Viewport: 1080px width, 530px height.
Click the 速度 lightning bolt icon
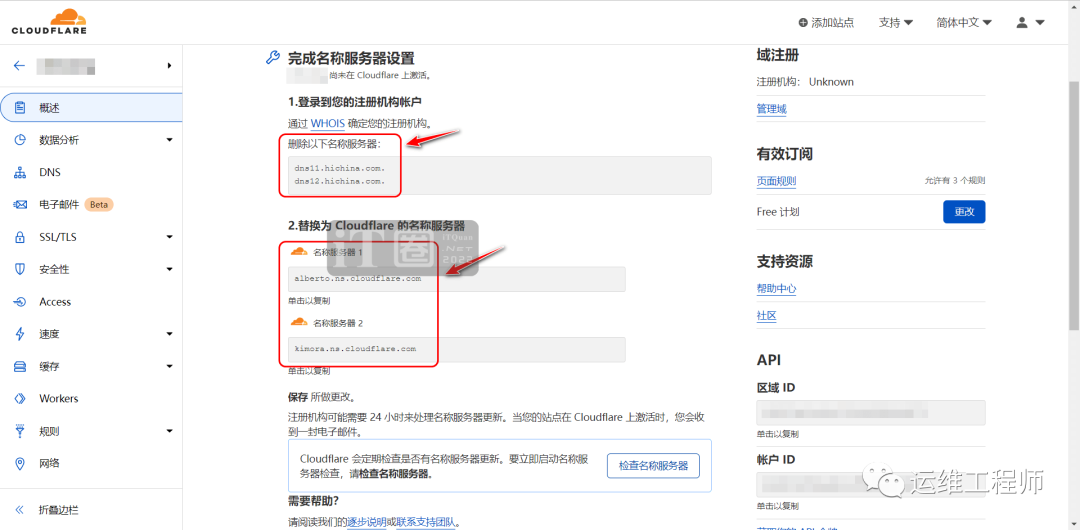click(x=20, y=334)
